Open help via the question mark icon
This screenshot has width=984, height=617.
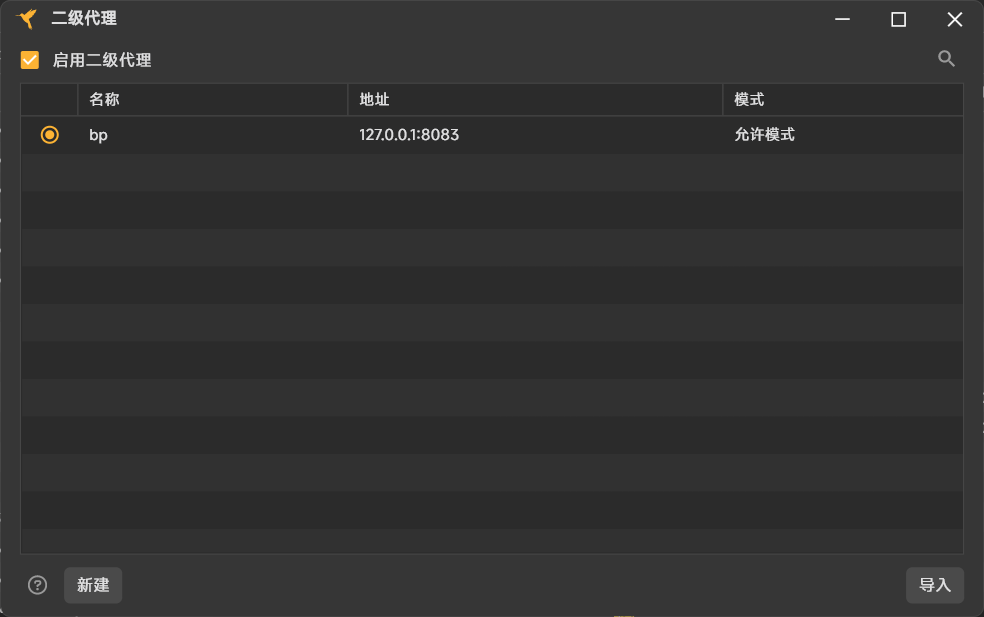38,585
